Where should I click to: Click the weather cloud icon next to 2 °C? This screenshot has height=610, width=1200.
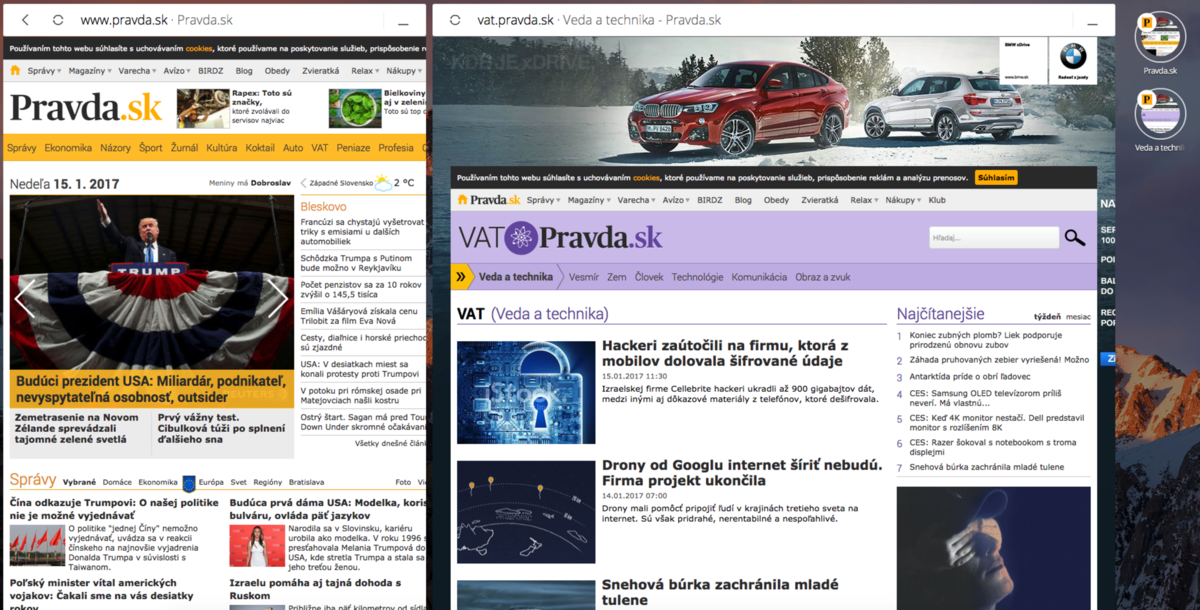(x=382, y=183)
